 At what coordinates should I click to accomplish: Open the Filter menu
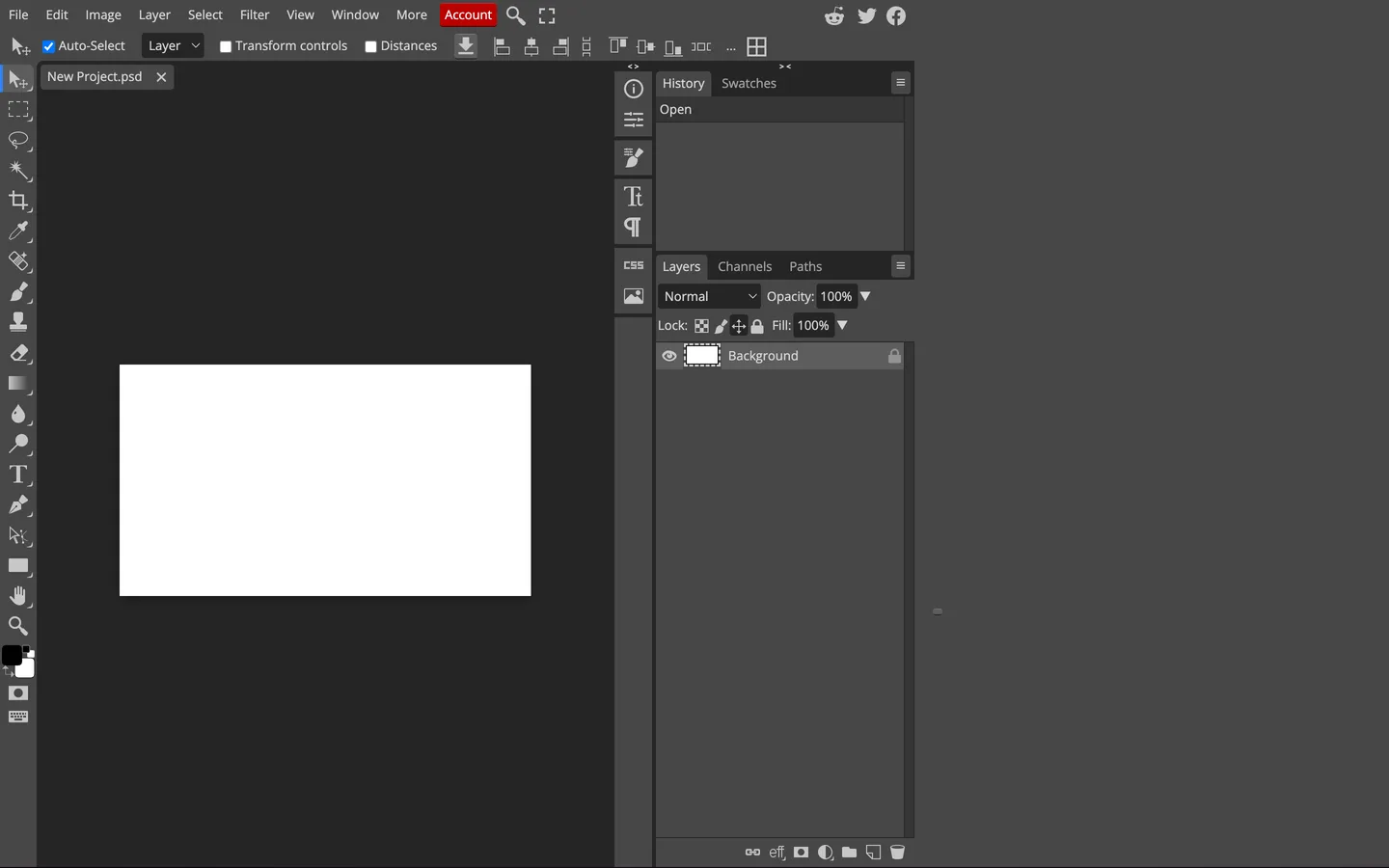(x=255, y=15)
